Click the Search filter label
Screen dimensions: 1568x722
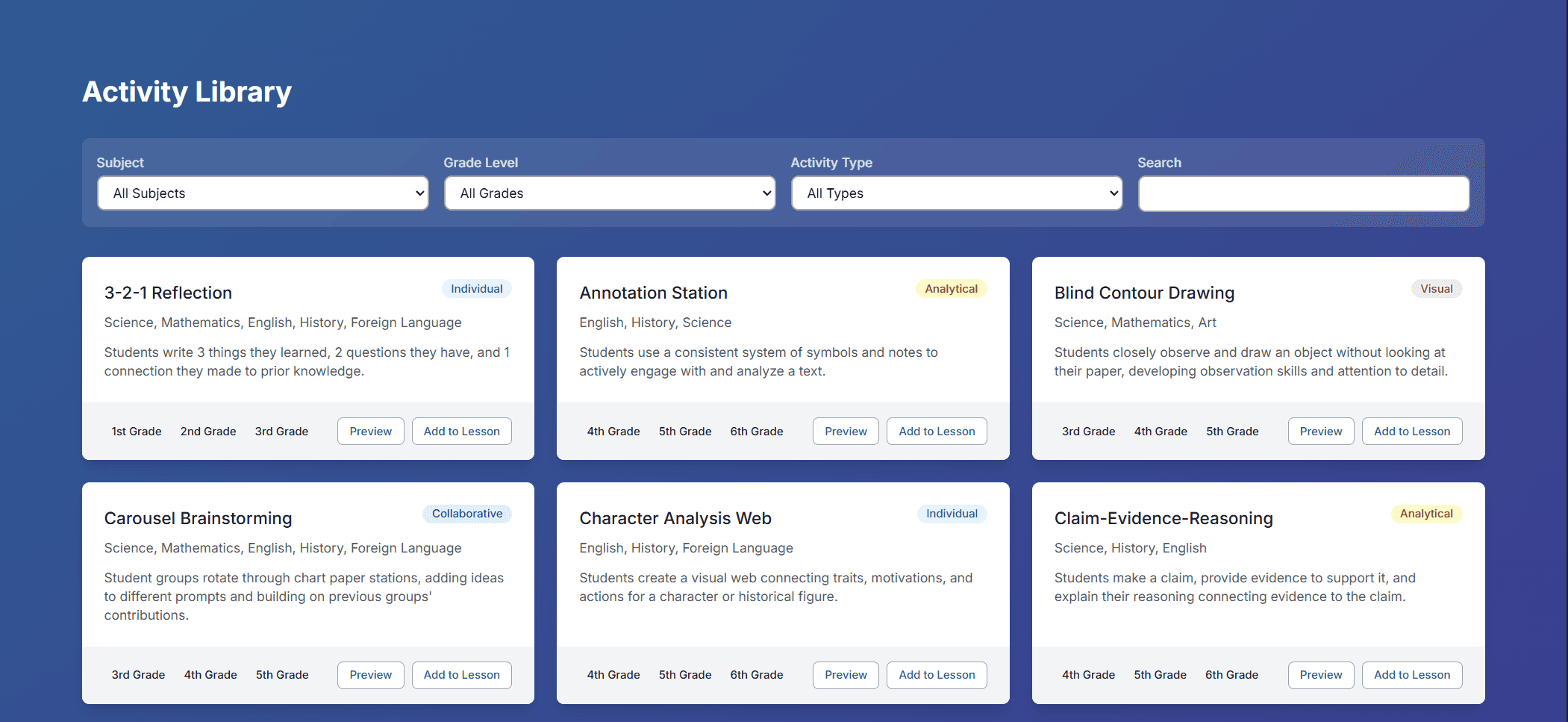(x=1159, y=163)
